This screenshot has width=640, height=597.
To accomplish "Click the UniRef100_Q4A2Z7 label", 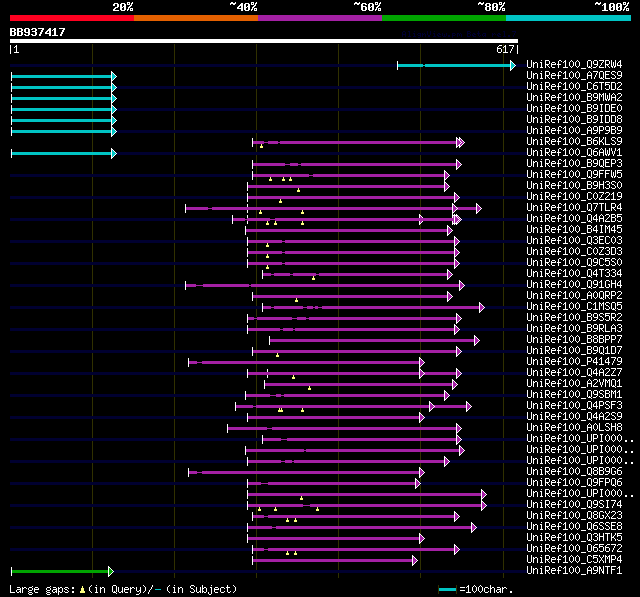I will pyautogui.click(x=574, y=373).
